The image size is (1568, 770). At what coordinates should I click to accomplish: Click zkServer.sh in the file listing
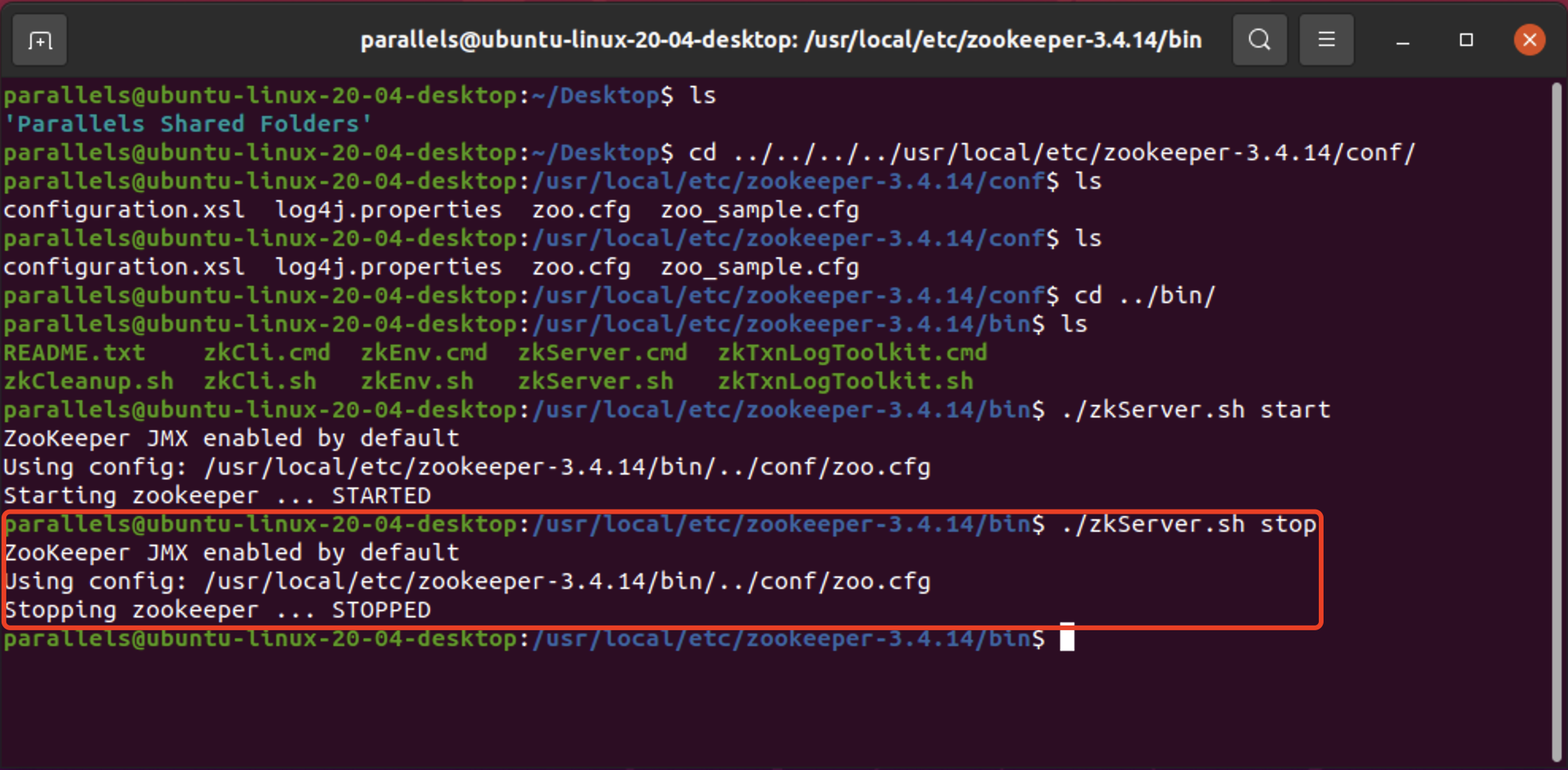point(595,381)
